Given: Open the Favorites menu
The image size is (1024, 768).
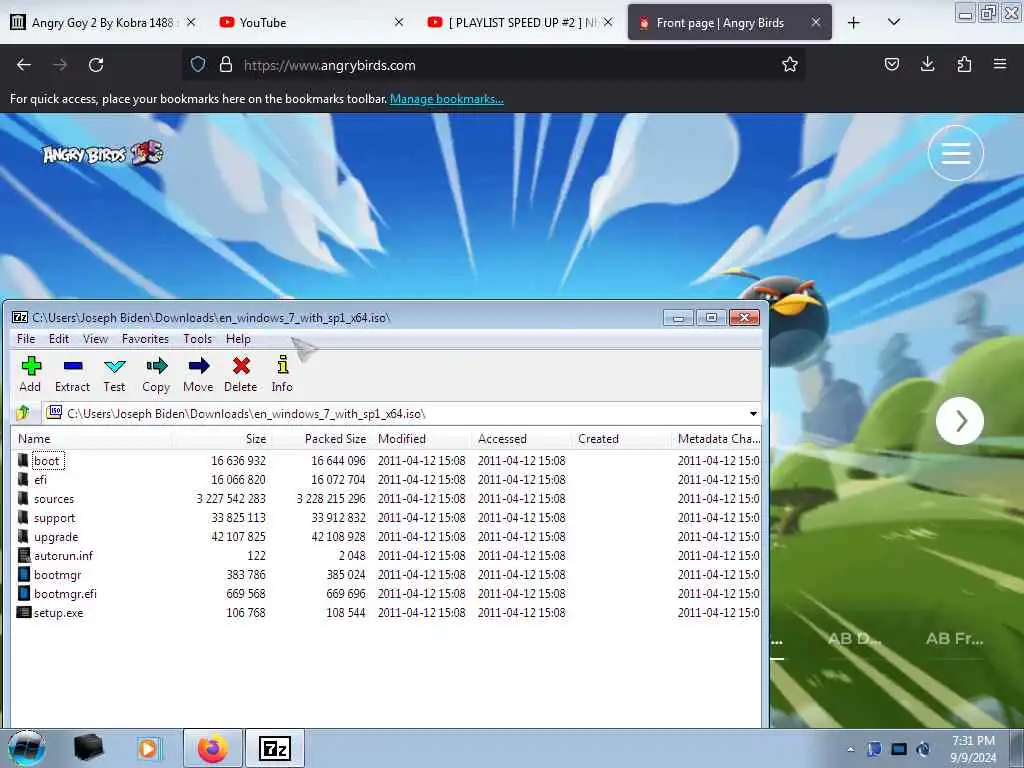Looking at the screenshot, I should pyautogui.click(x=145, y=339).
